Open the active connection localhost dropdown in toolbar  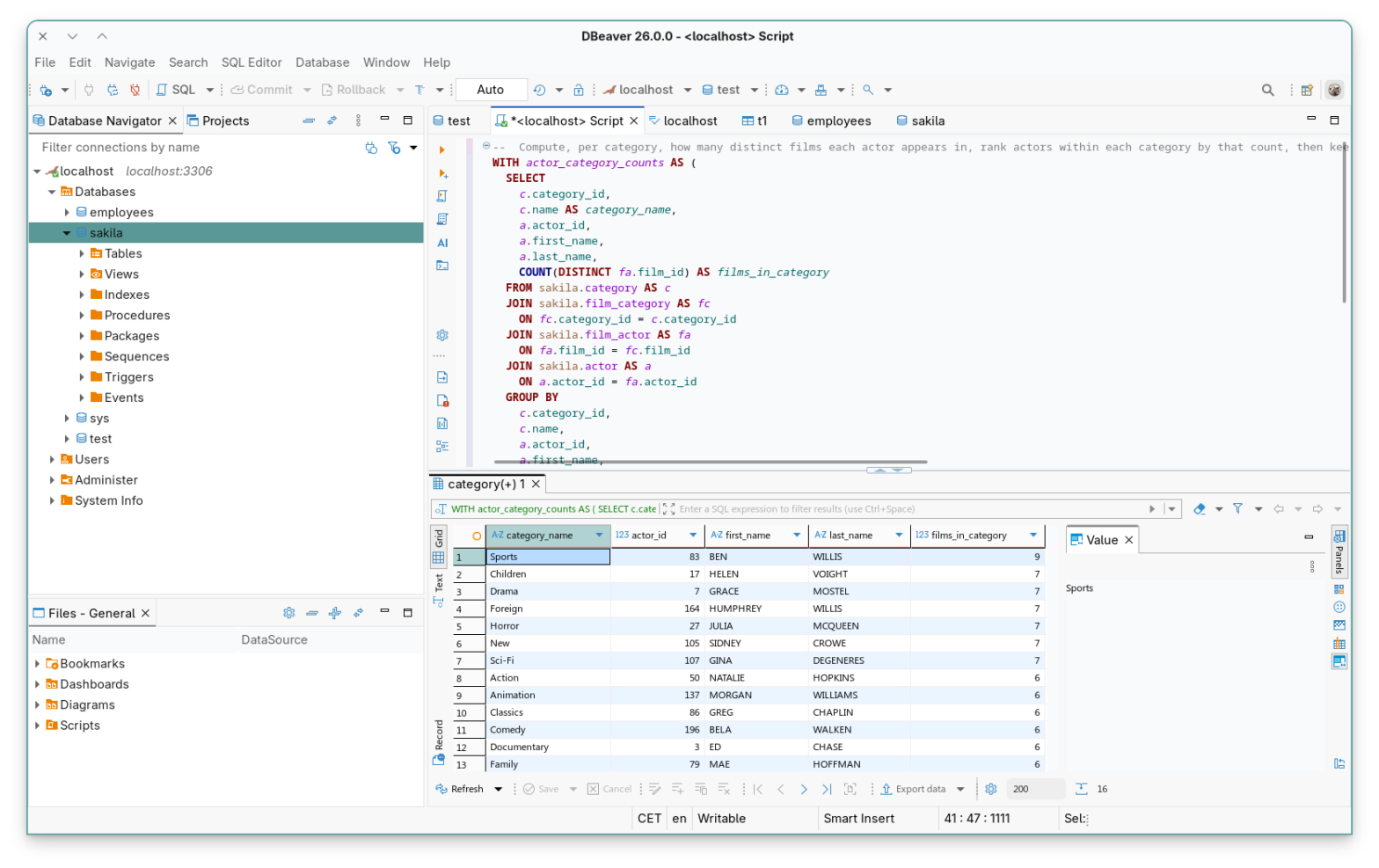point(687,90)
